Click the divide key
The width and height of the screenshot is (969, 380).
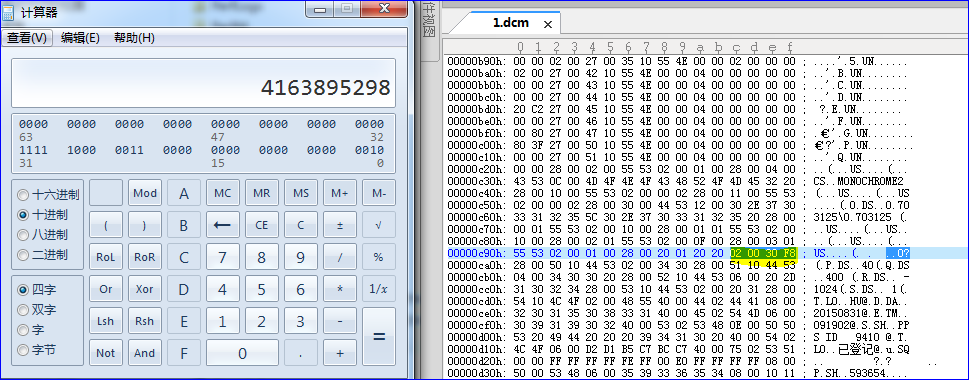pos(340,256)
